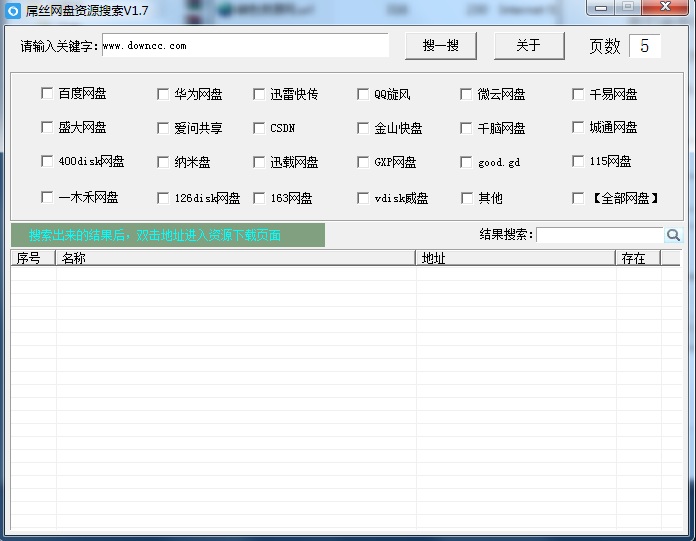This screenshot has height=541, width=696.
Task: Click the 结果搜索 filter input box
Action: pyautogui.click(x=600, y=235)
